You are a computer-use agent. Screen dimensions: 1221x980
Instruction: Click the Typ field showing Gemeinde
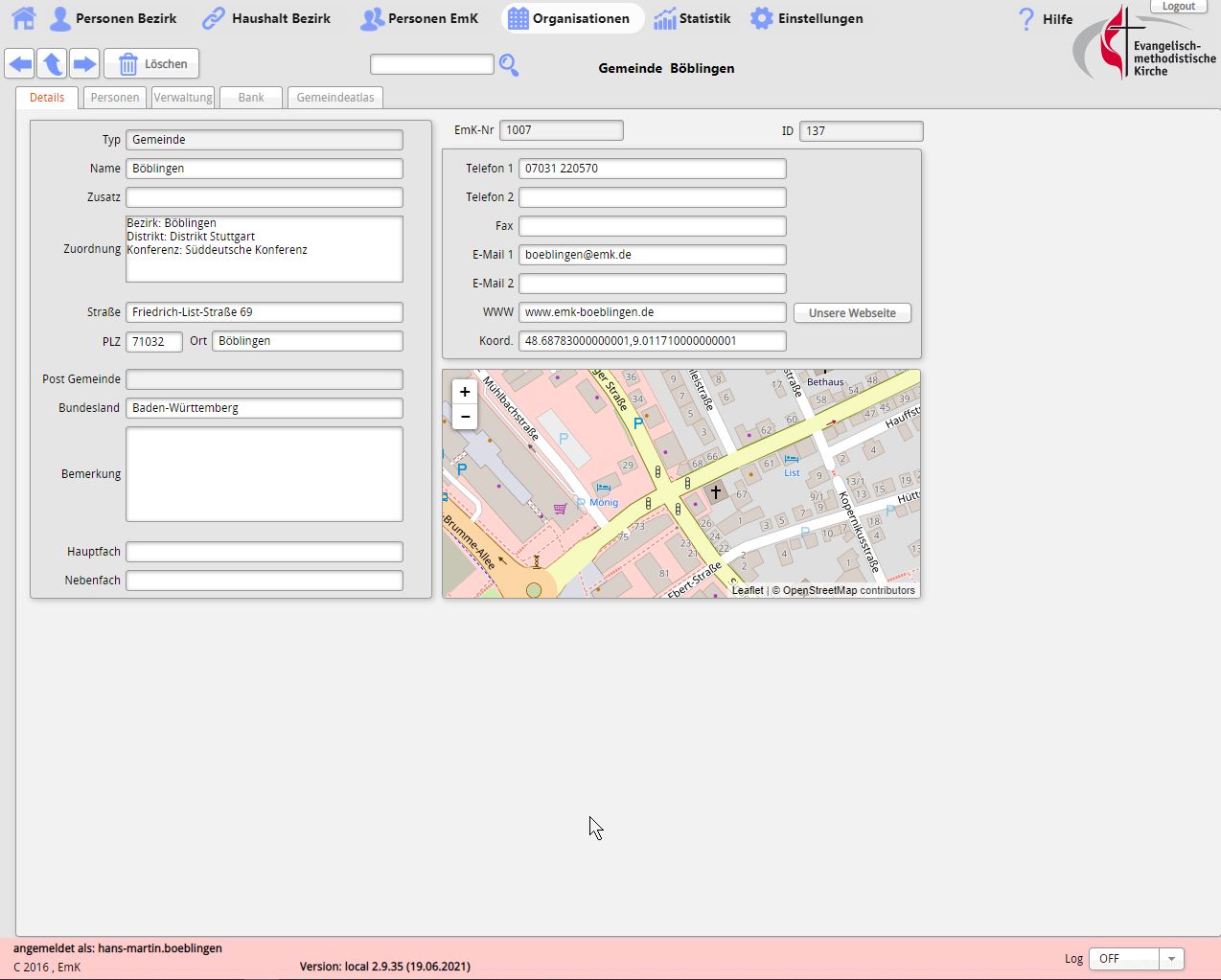tap(265, 140)
